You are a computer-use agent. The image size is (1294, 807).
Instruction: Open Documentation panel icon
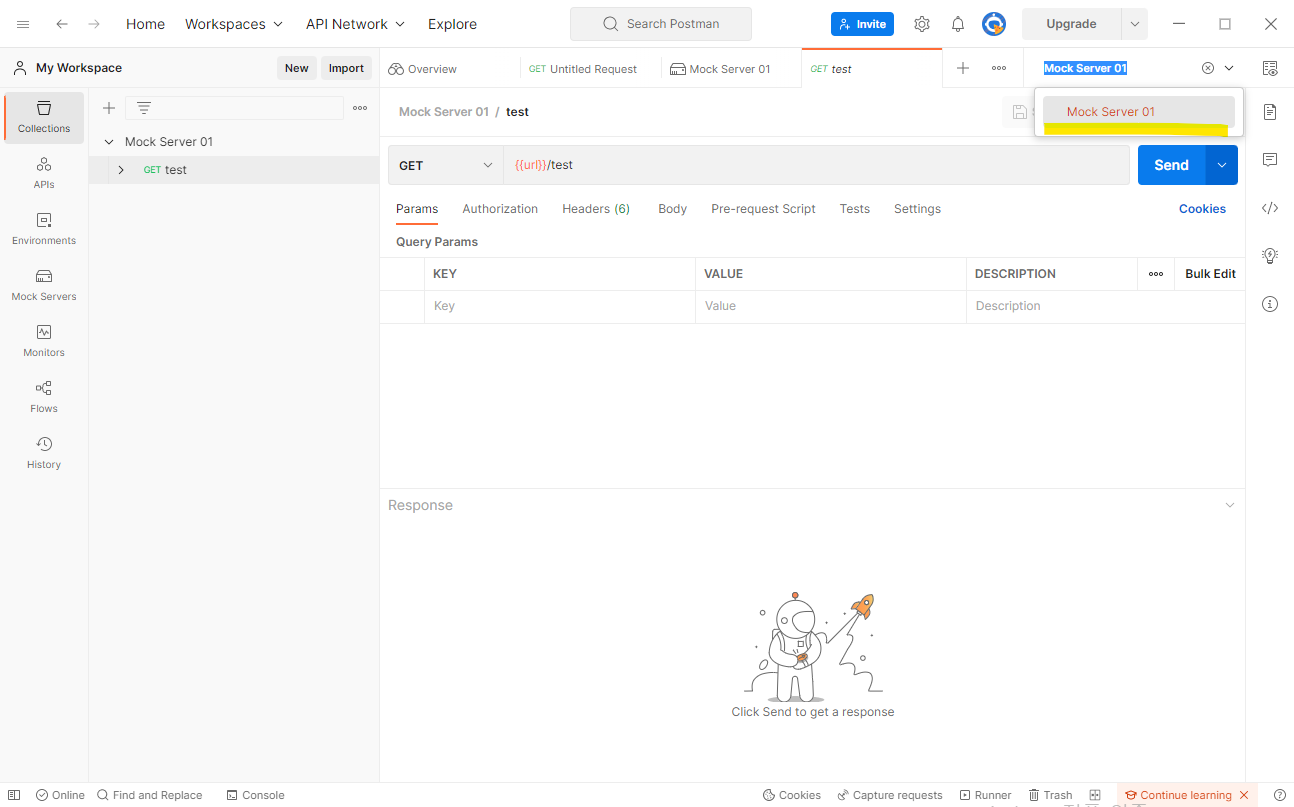point(1270,111)
